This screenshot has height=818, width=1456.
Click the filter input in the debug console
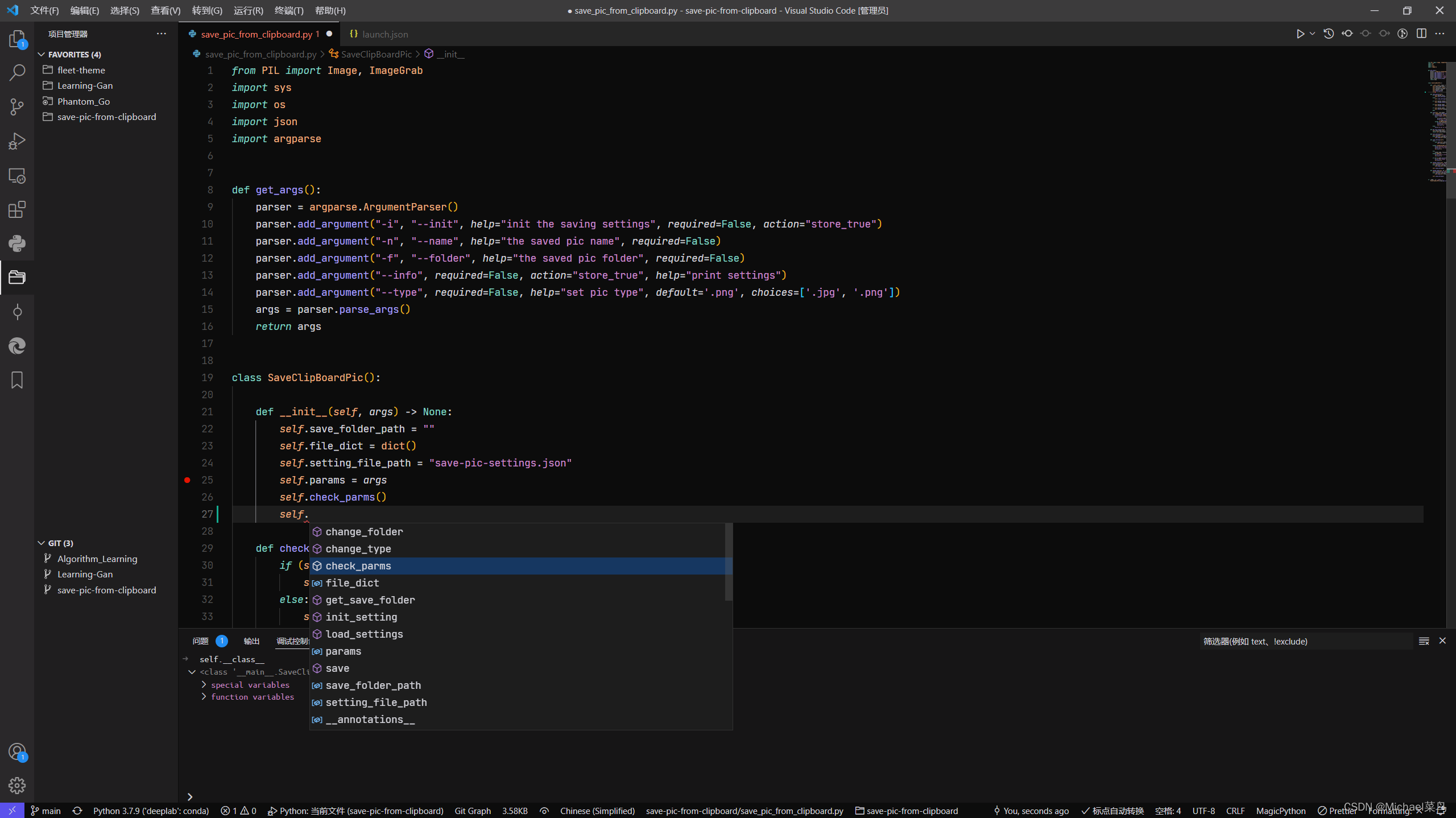[1306, 641]
